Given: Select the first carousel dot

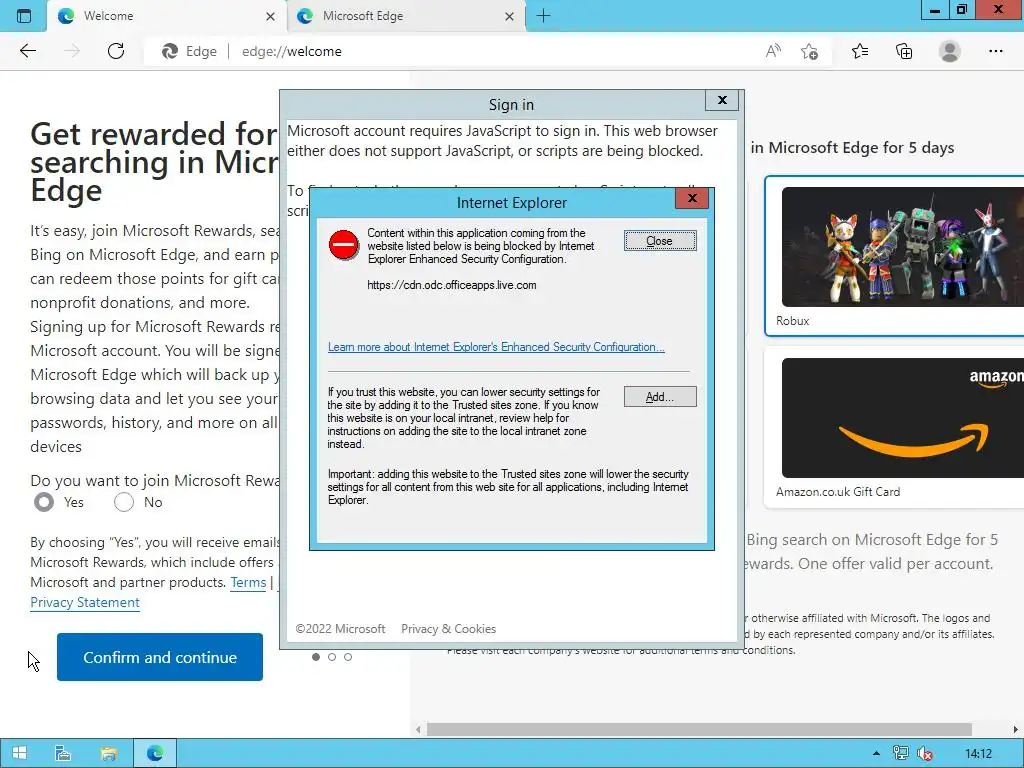Looking at the screenshot, I should tap(316, 657).
